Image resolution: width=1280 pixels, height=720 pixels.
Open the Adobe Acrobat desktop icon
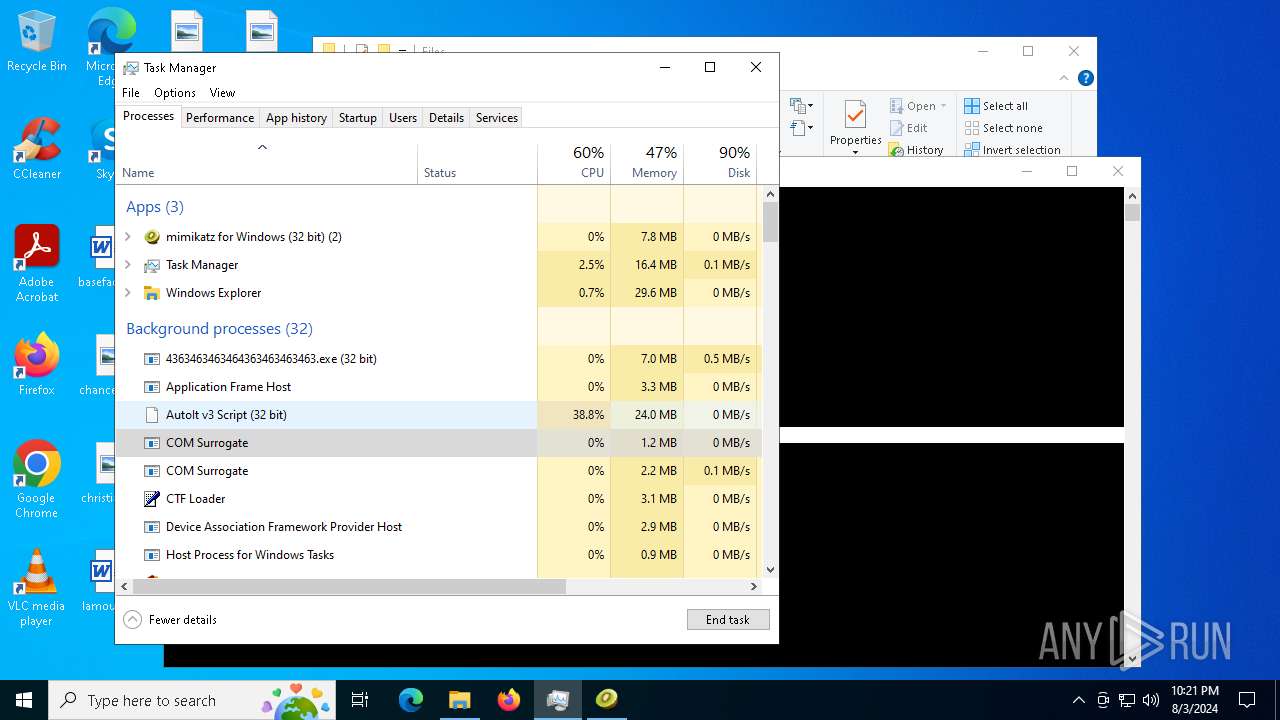point(37,263)
